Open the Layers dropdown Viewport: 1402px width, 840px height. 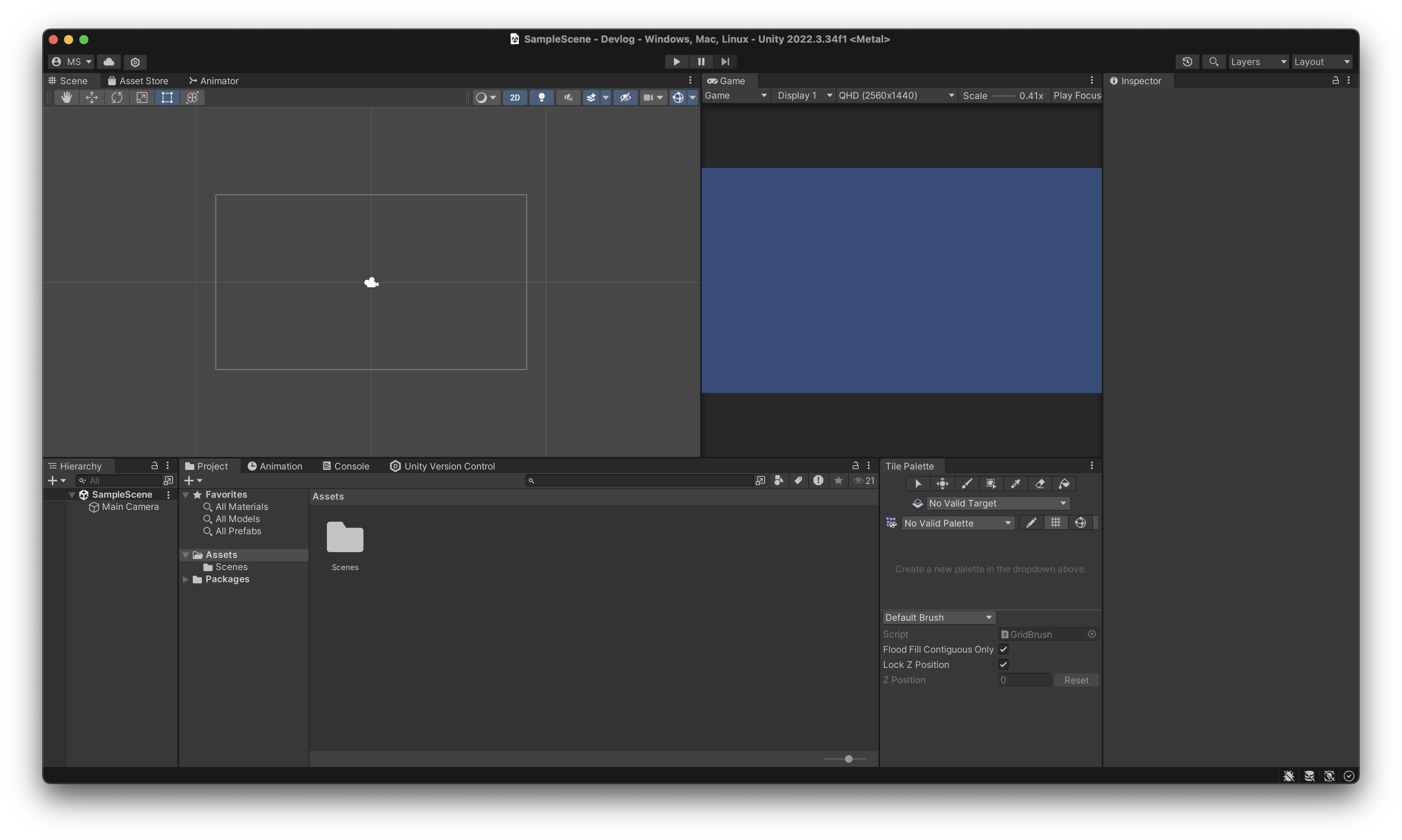[x=1258, y=62]
